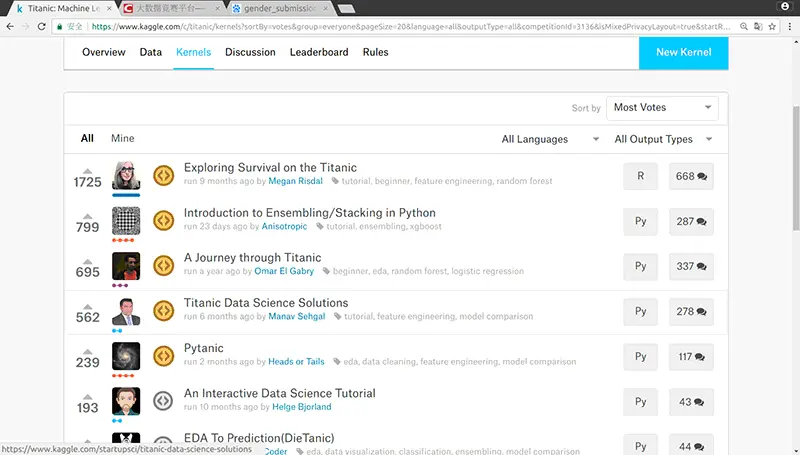This screenshot has width=800, height=455.
Task: Open Helge Bjorland's avatar
Action: pos(126,401)
